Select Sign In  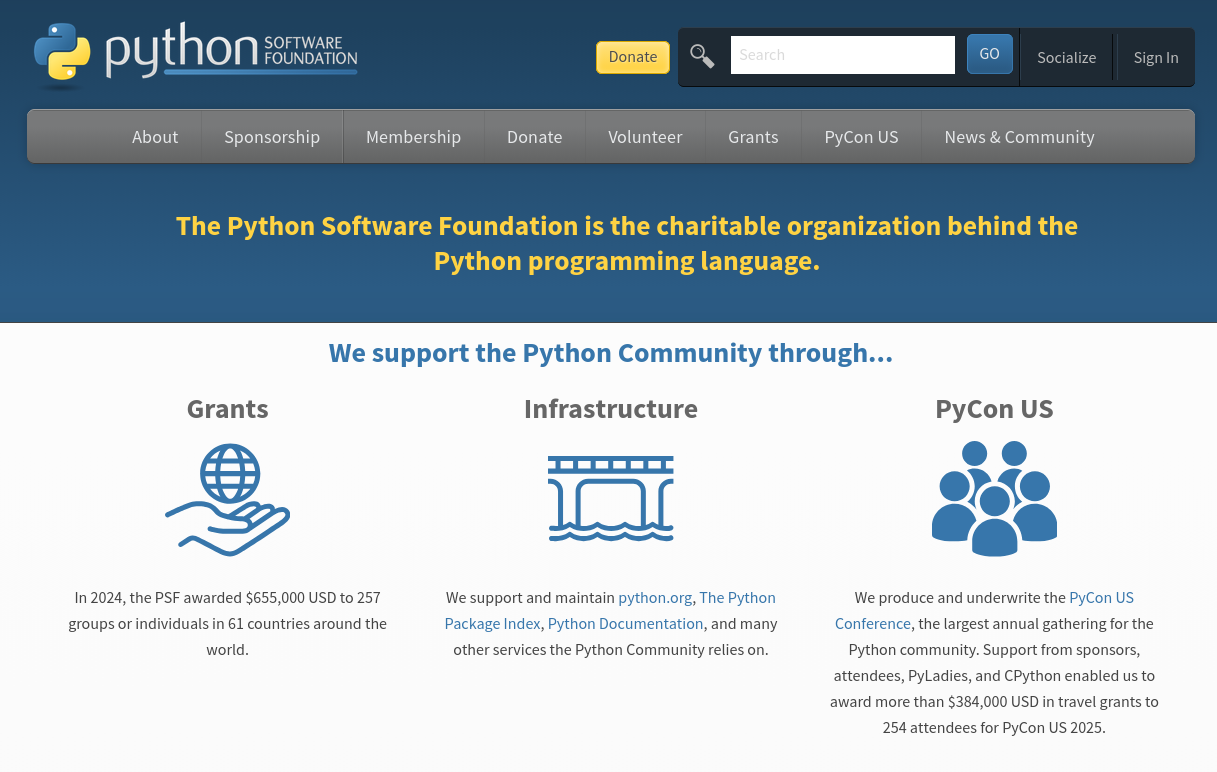pos(1156,57)
